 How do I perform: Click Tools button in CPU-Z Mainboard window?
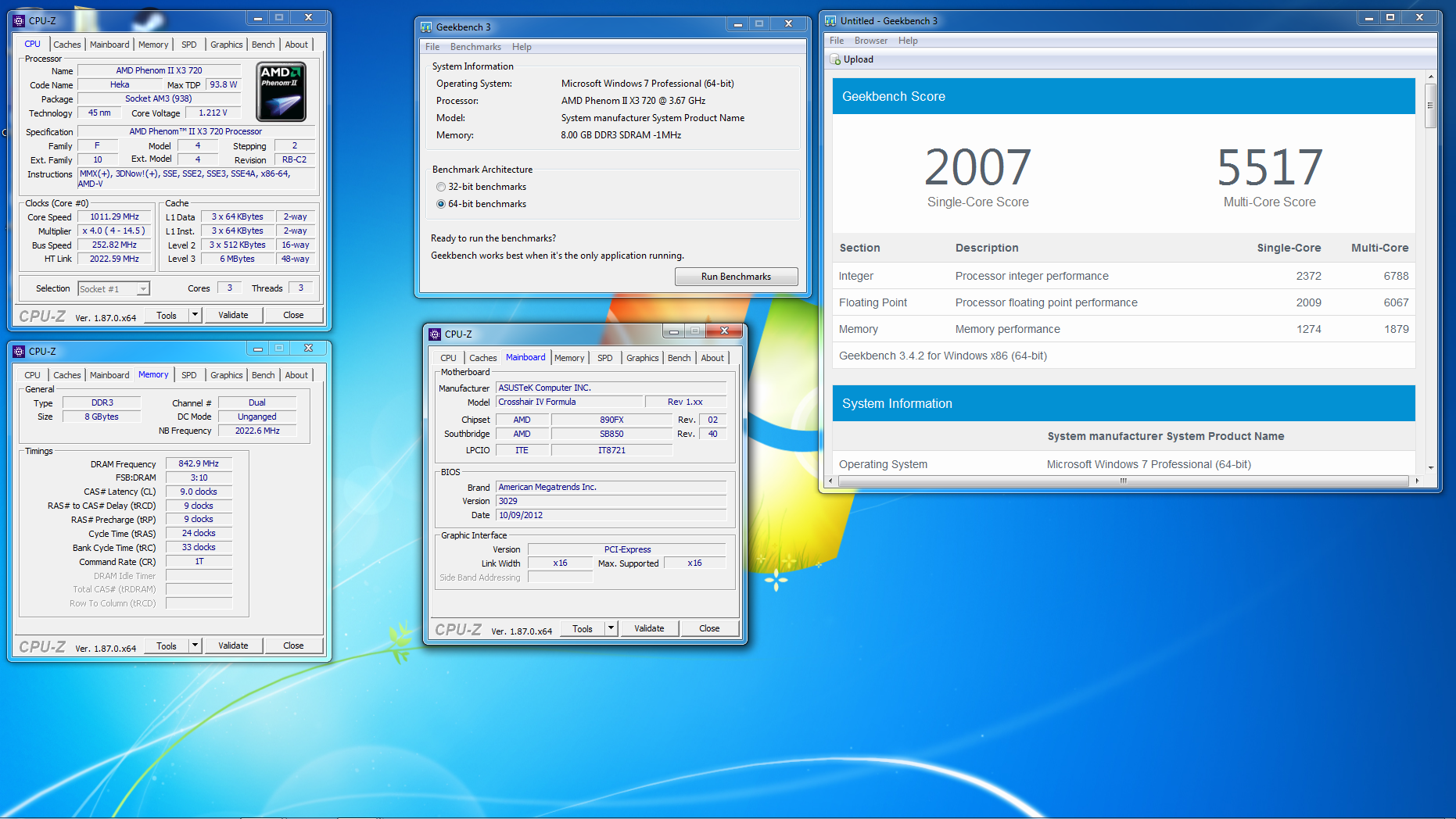[x=583, y=628]
